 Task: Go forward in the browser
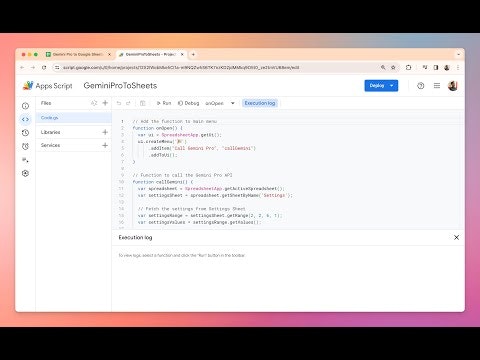[33, 68]
